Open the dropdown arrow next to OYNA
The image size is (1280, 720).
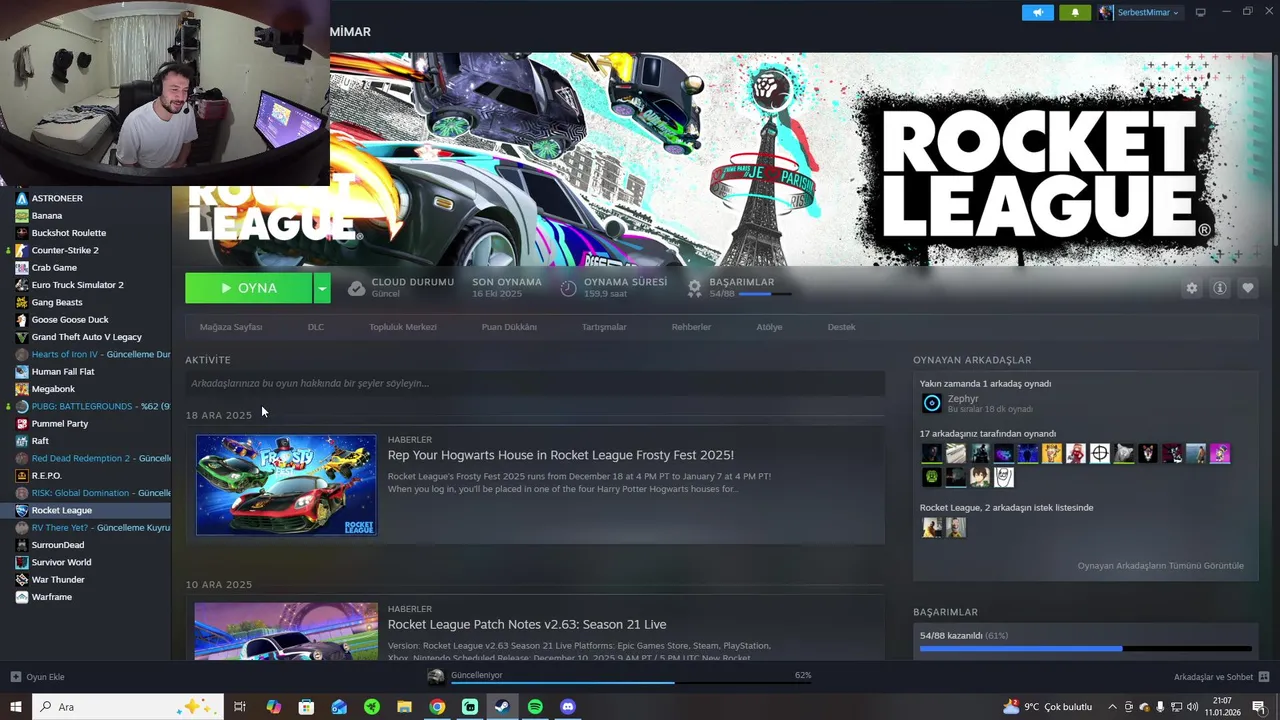tap(322, 288)
